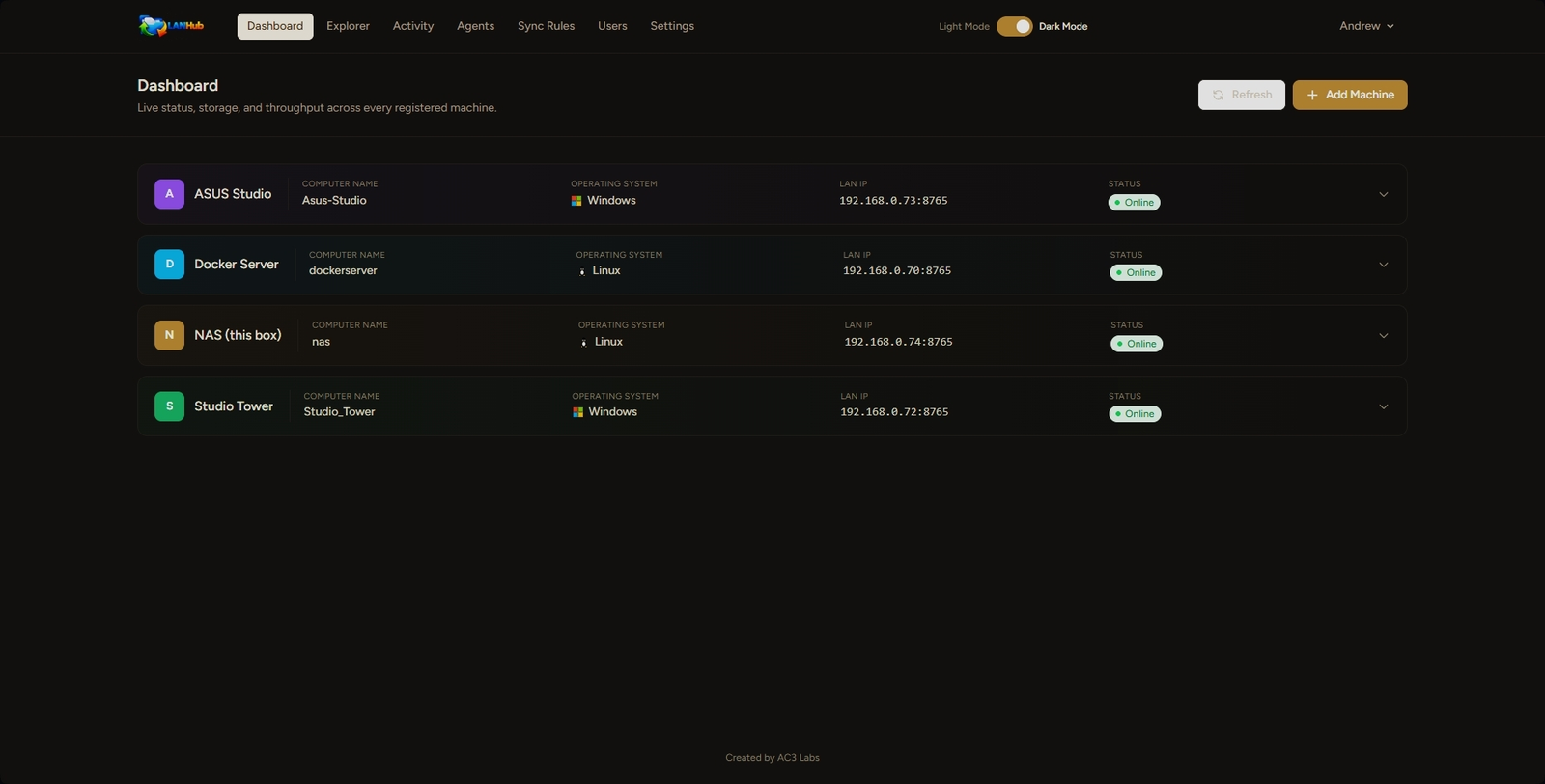Click computer name Asus-Studio
1545x784 pixels.
(x=334, y=201)
